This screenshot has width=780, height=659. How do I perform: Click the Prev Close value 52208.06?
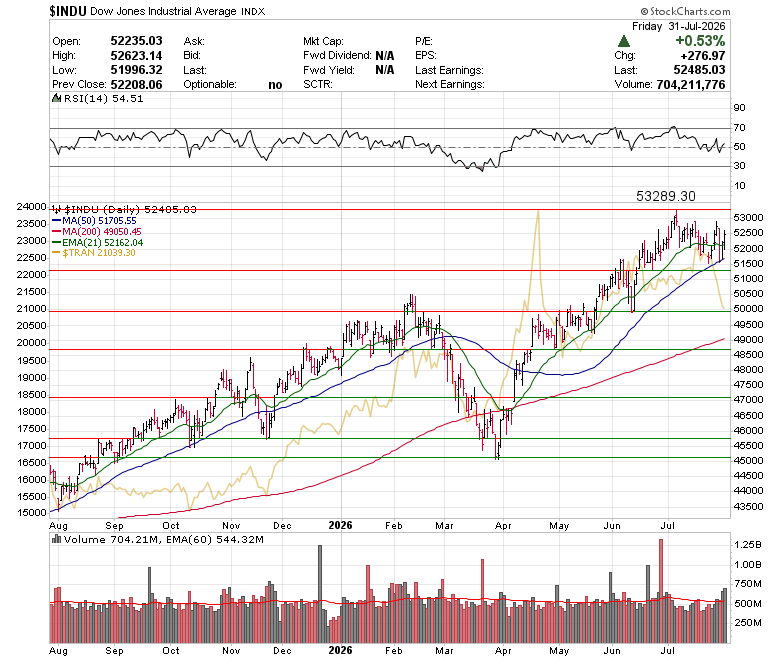(136, 85)
